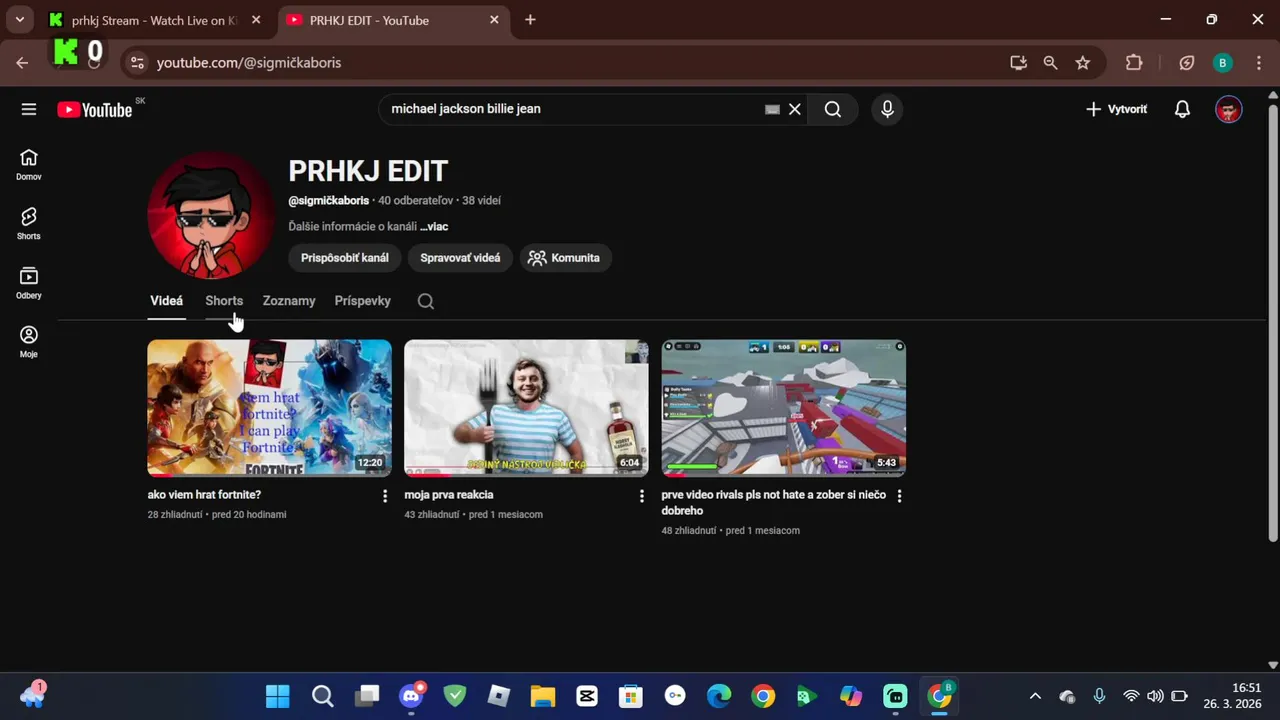
Task: Go back with browser arrow
Action: 22,63
